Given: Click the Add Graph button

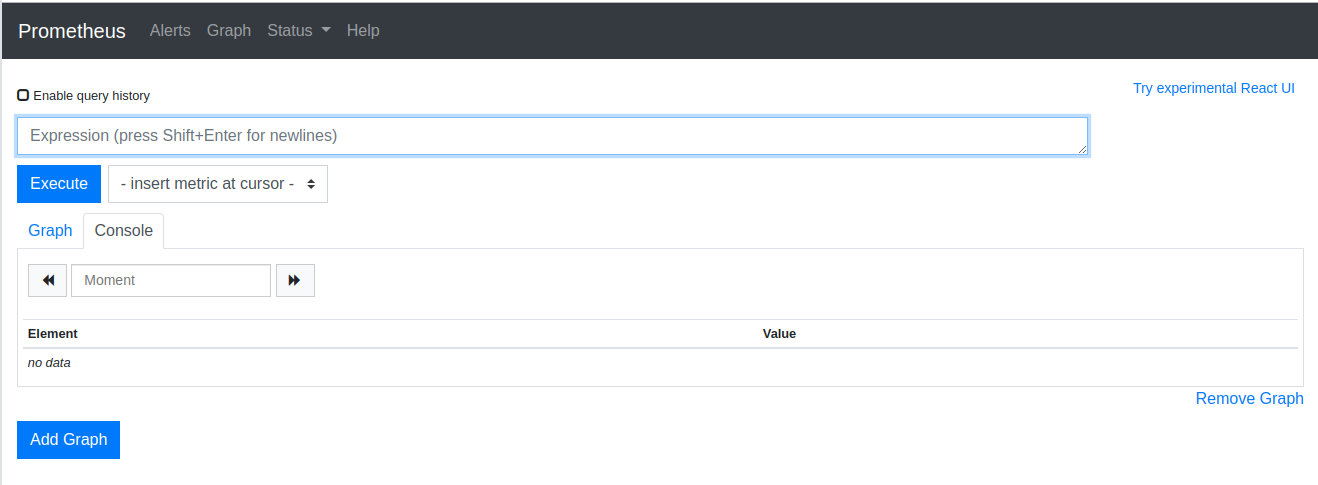Looking at the screenshot, I should pyautogui.click(x=68, y=440).
